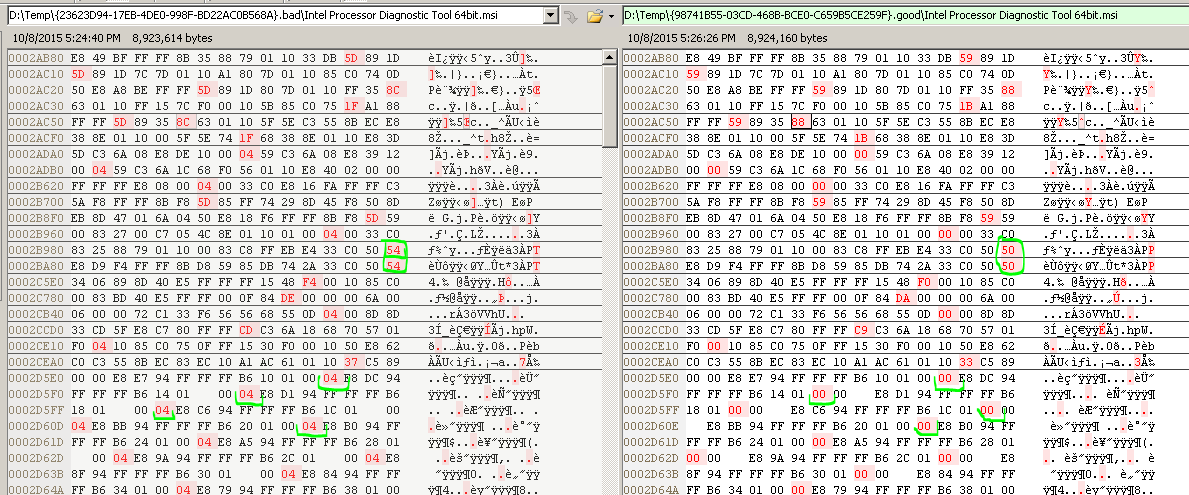Screen dimensions: 1189x495
Task: Select the left file size 8,923,614 bytes
Action: (172, 38)
